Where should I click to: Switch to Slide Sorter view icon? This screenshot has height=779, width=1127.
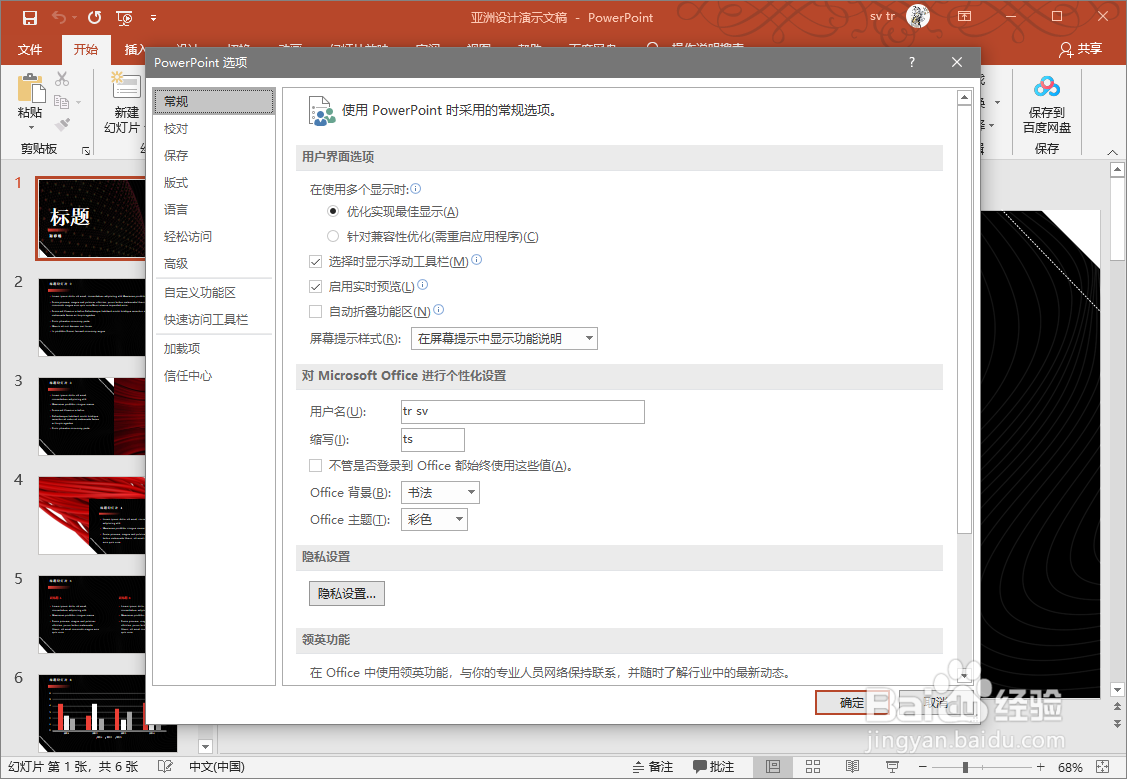click(x=813, y=767)
